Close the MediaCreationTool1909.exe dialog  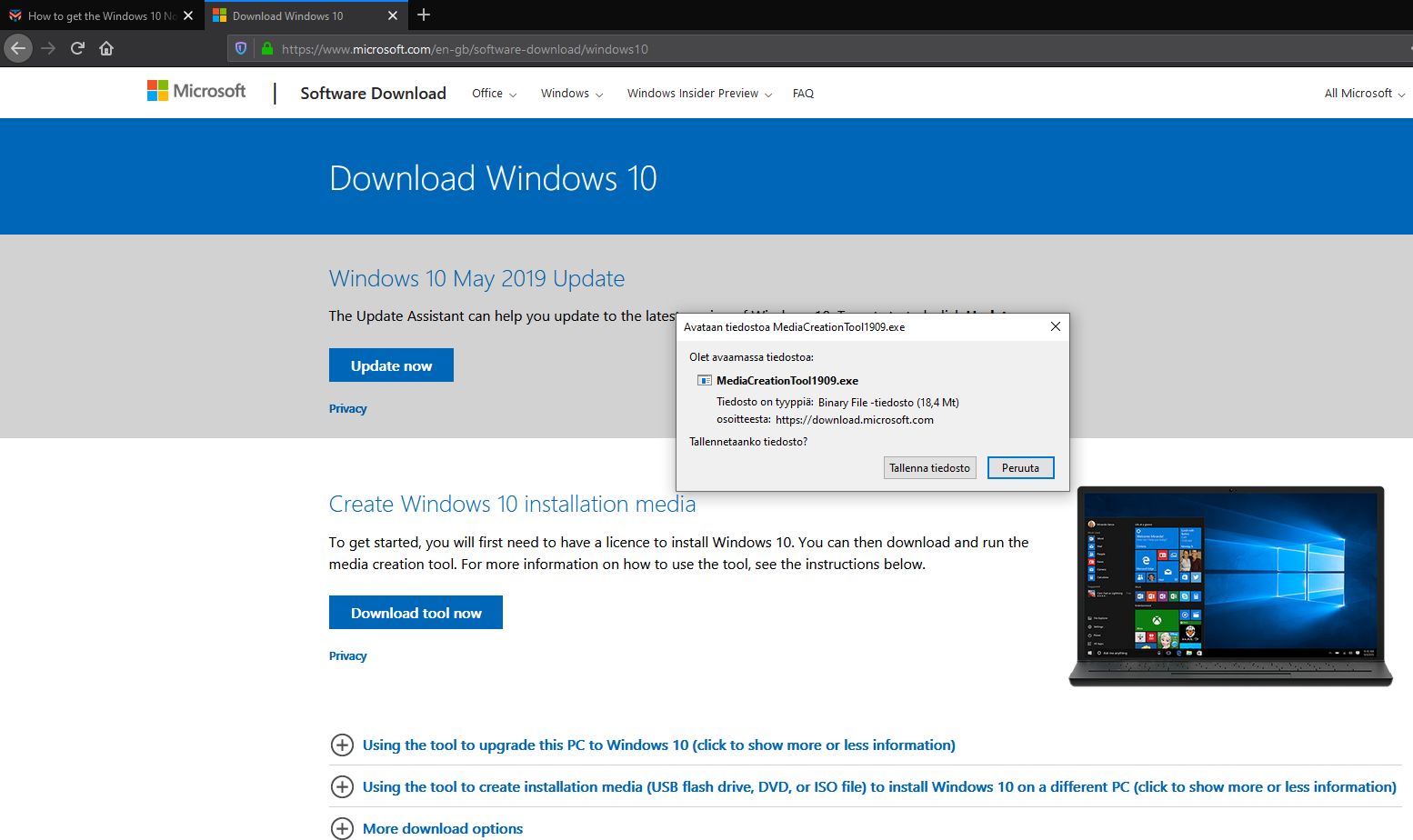tap(1055, 327)
